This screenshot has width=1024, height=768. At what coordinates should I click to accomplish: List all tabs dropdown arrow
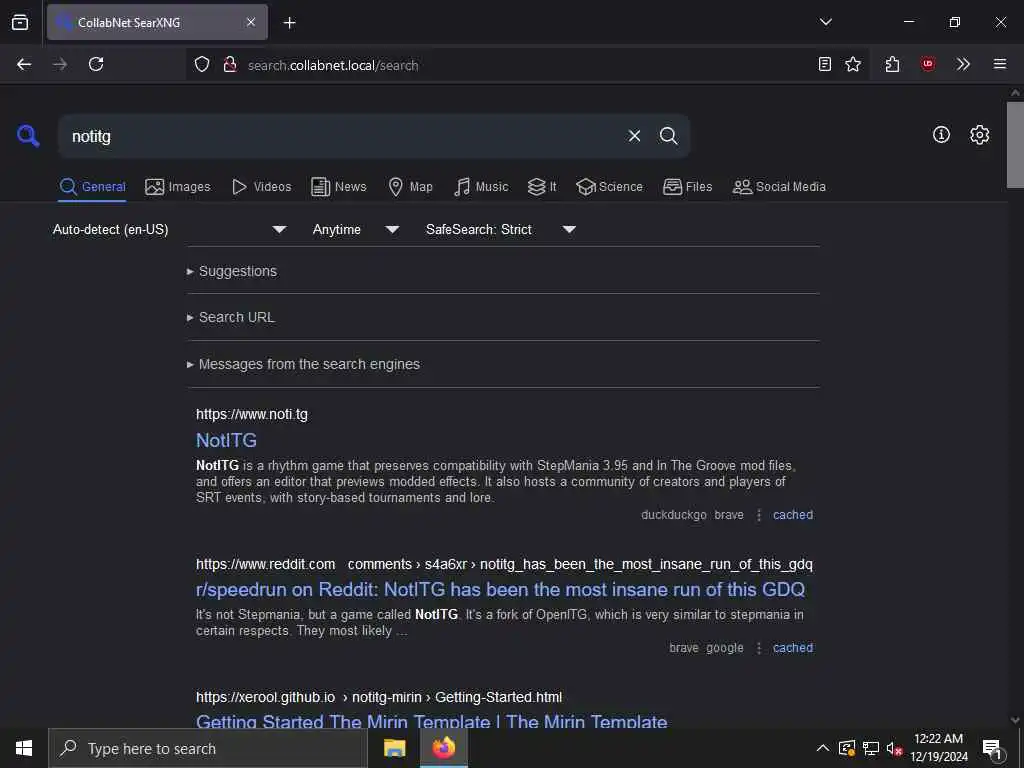point(825,22)
